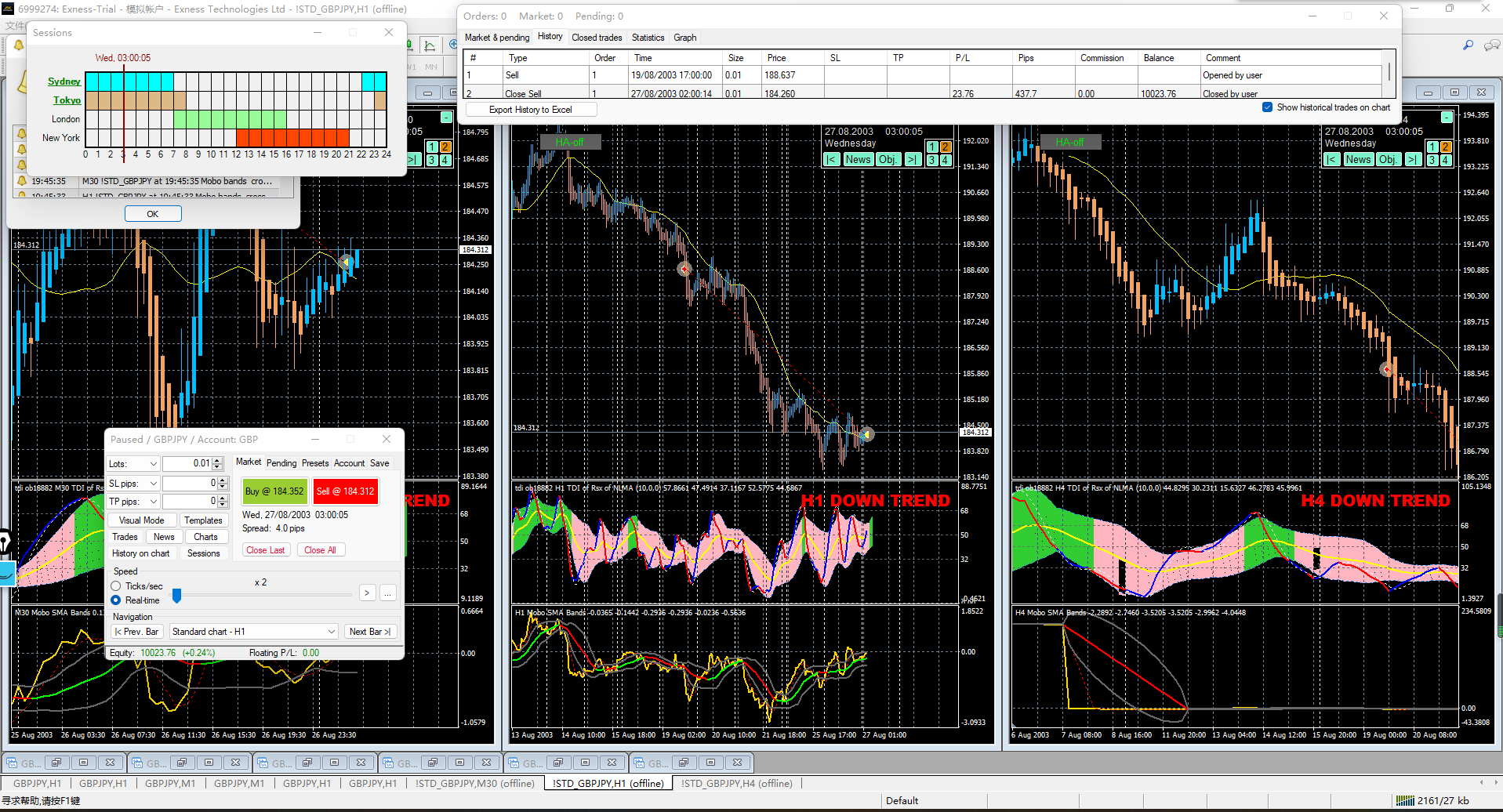The height and width of the screenshot is (812, 1503).
Task: Click the Close Last button
Action: tap(266, 550)
